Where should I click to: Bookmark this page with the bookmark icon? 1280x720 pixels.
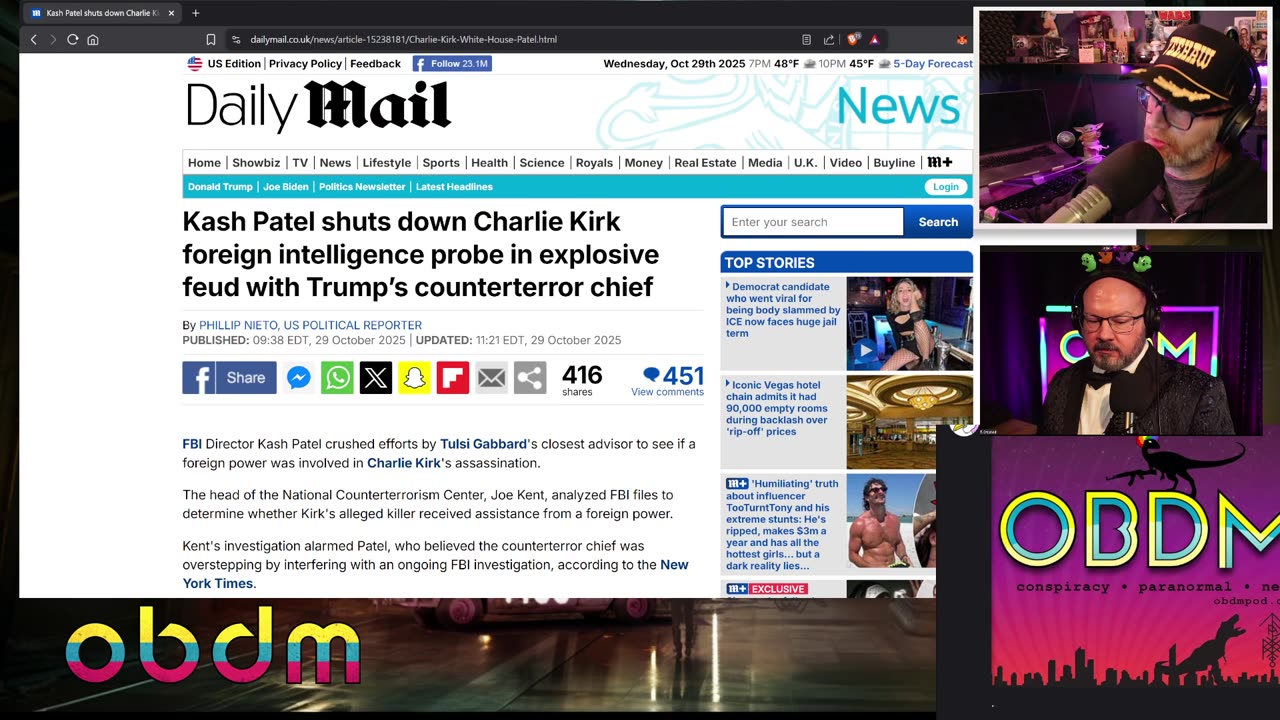tap(211, 40)
